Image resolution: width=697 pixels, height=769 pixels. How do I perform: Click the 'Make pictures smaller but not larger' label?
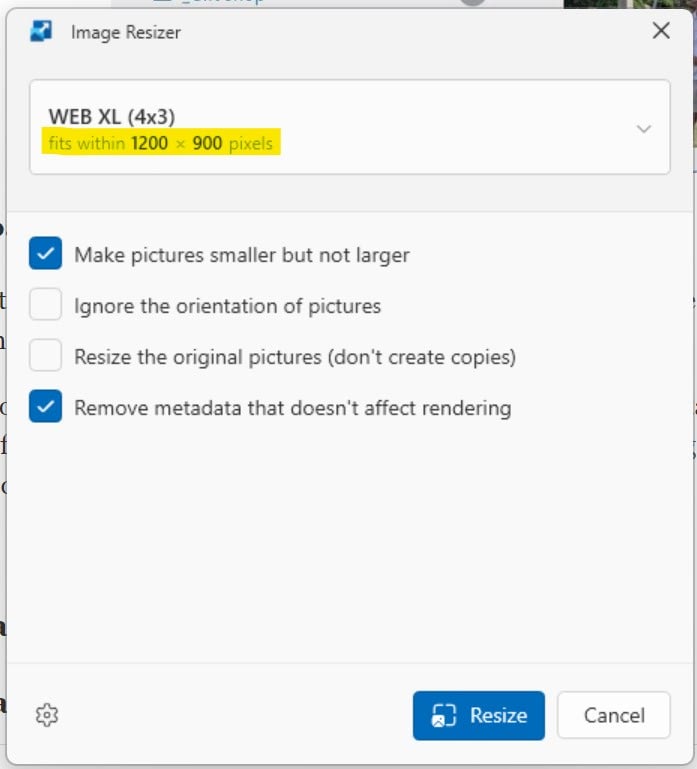coord(242,255)
